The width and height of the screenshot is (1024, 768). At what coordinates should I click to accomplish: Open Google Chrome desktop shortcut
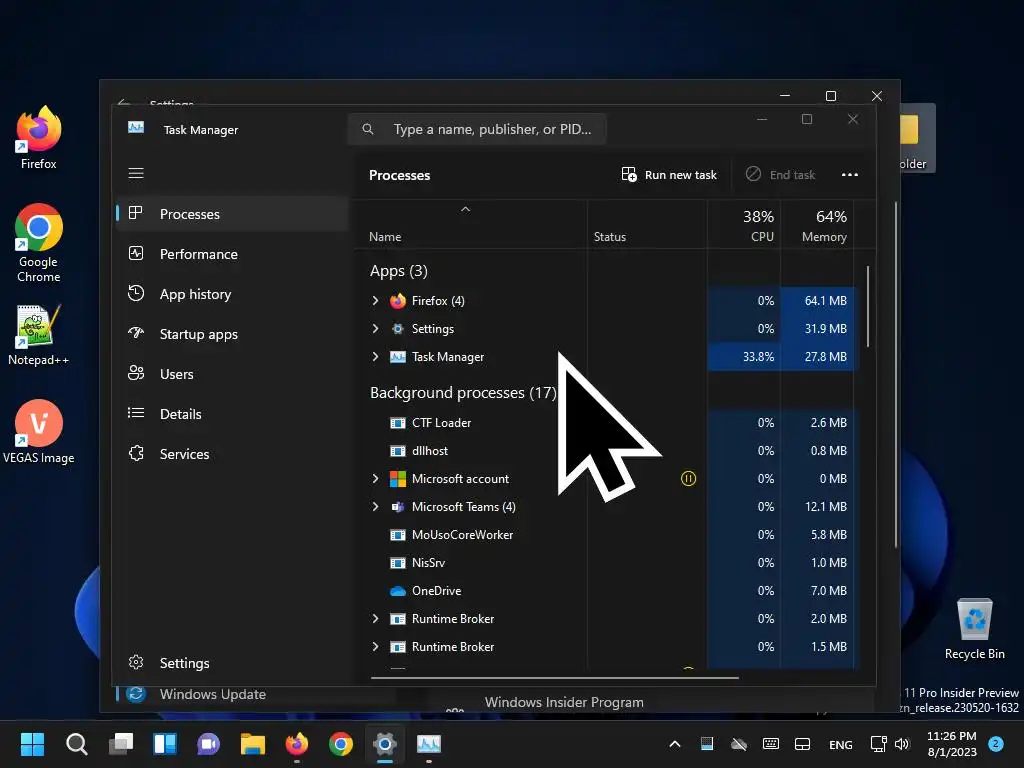click(39, 243)
